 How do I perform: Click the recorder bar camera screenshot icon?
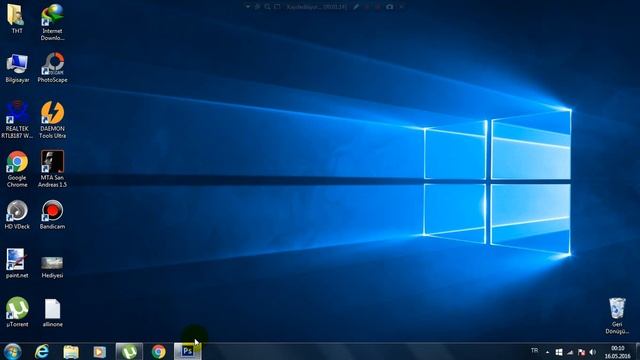click(x=389, y=7)
